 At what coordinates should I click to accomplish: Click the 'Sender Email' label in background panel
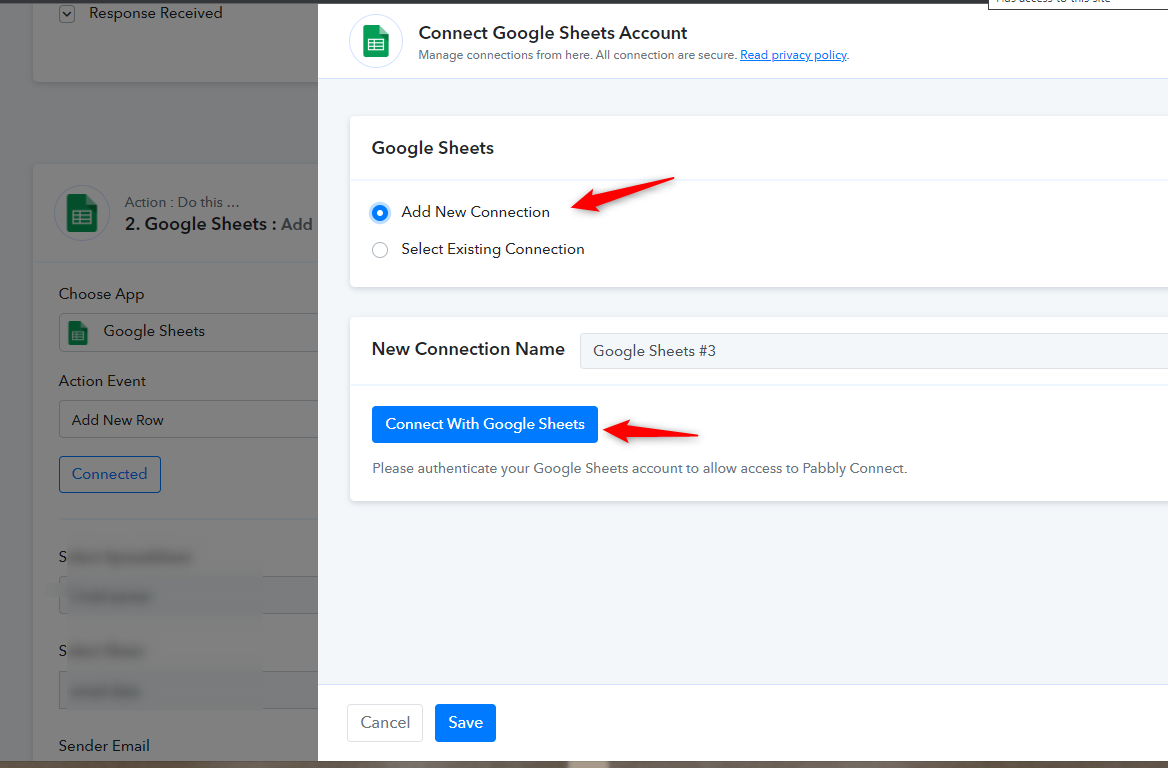[104, 746]
